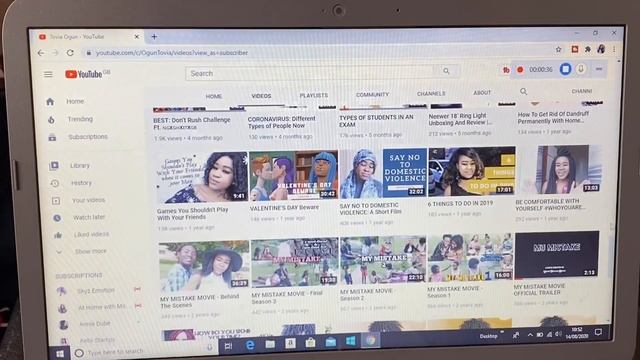Open 6 Things To Do In 2019 thumbnail
This screenshot has height=360, width=640.
472,171
